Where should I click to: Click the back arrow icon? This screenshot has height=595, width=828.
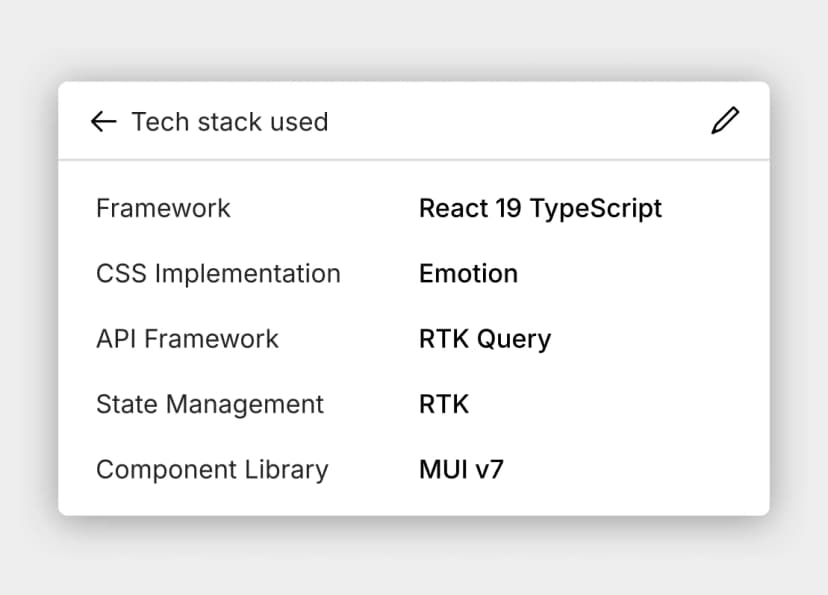[x=104, y=121]
